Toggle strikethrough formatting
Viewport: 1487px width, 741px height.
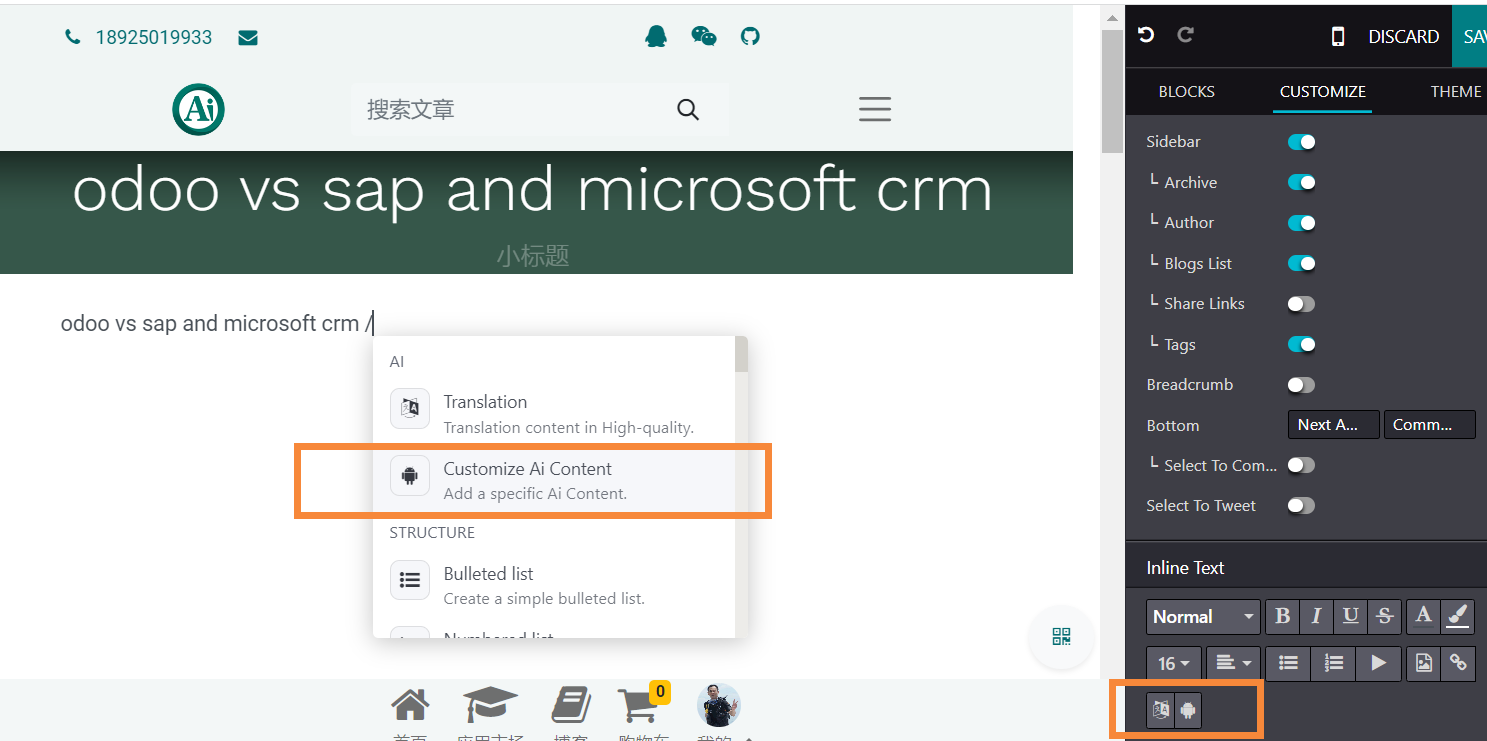[x=1384, y=616]
